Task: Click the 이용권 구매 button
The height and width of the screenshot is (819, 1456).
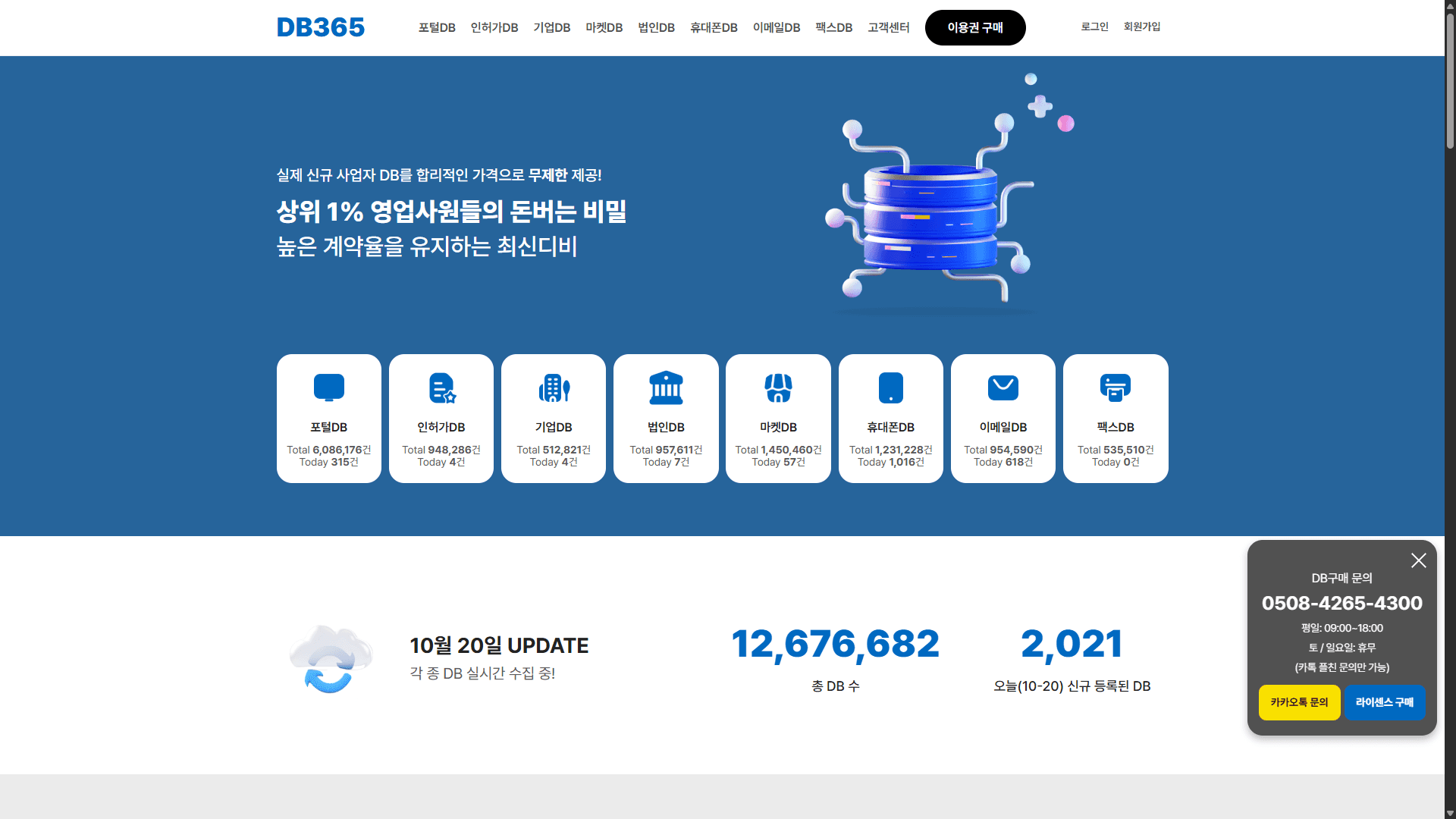Action: (x=975, y=27)
